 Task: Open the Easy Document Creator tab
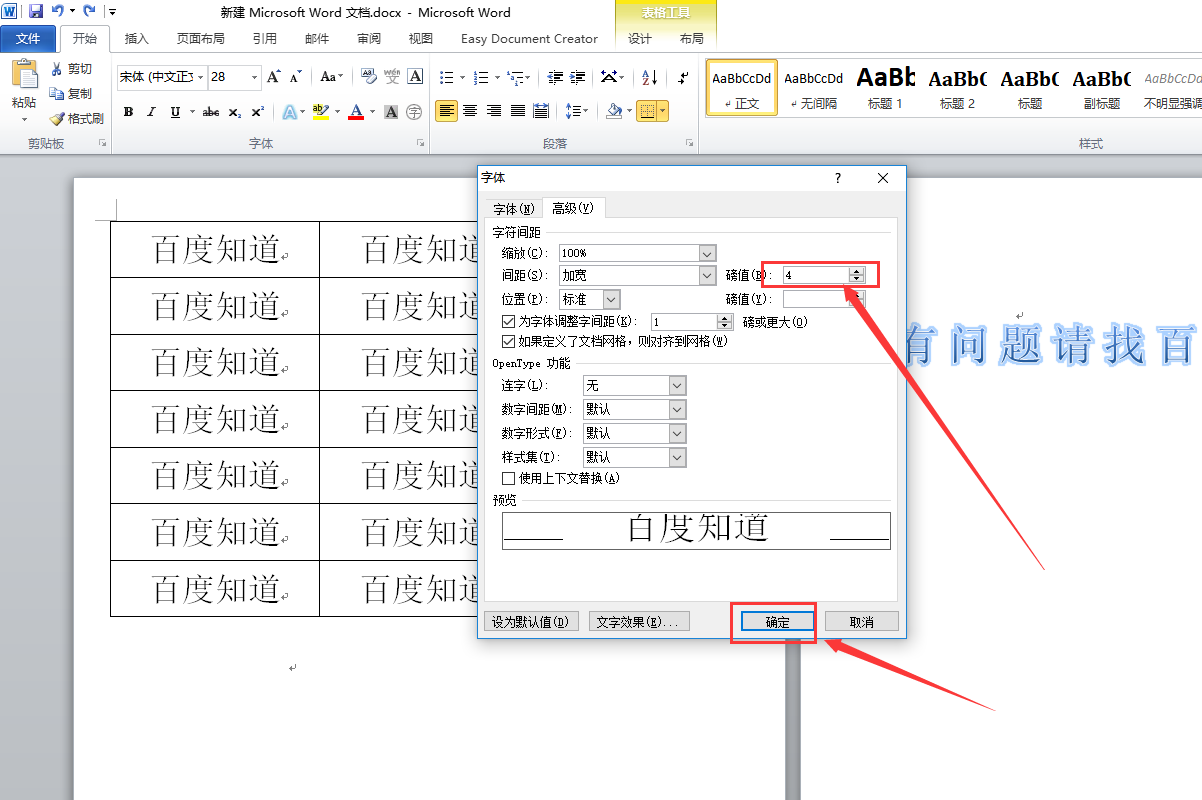[529, 39]
